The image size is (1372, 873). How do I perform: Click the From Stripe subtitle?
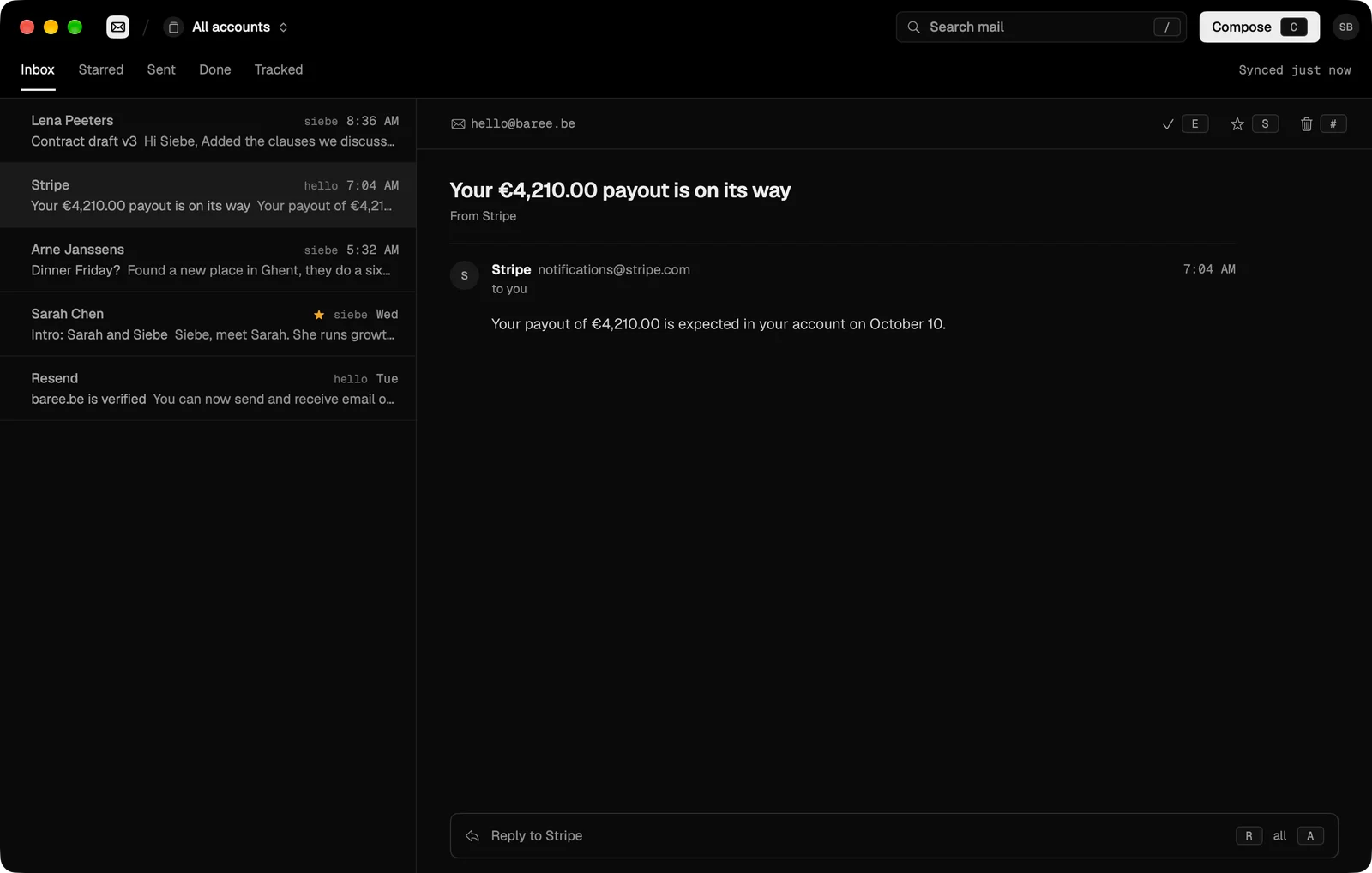484,216
